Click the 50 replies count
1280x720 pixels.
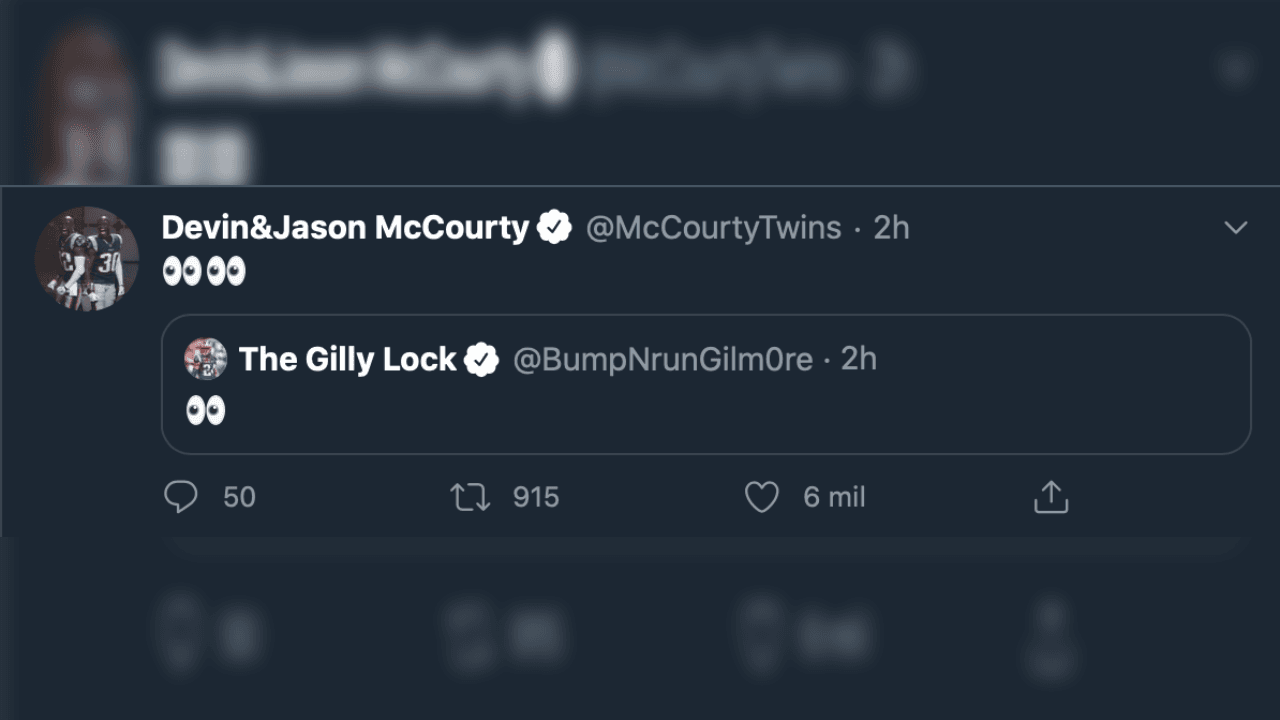pyautogui.click(x=239, y=497)
